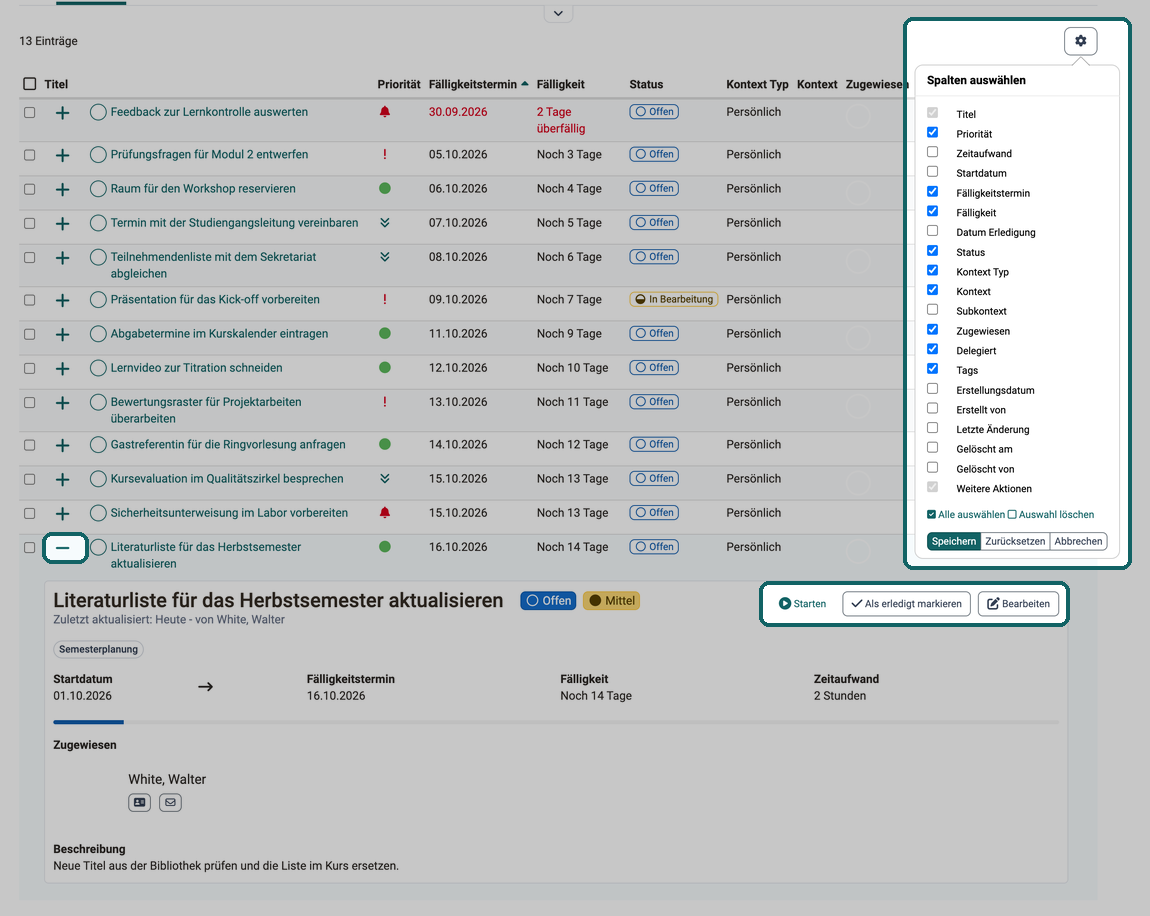This screenshot has height=916, width=1150.
Task: Enable the Zeitaufwand column checkbox
Action: click(932, 152)
